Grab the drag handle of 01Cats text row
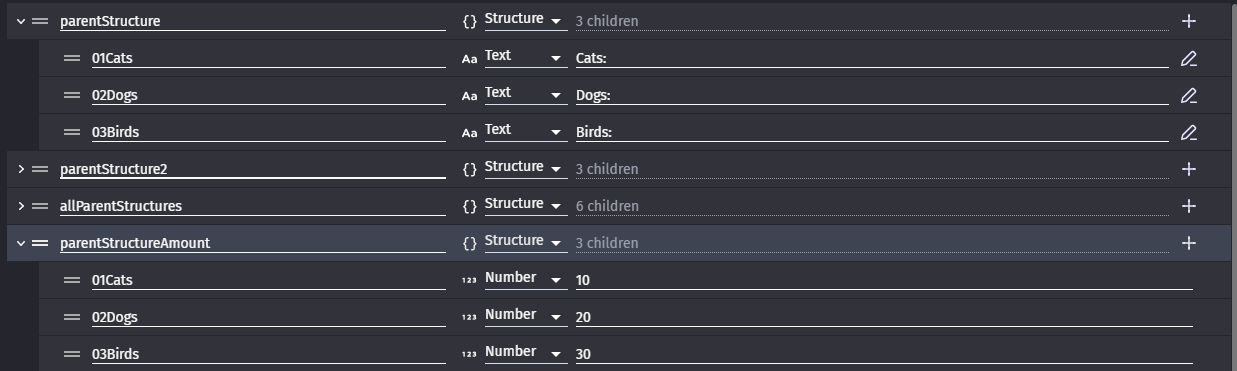Viewport: 1237px width, 371px height. tap(72, 58)
